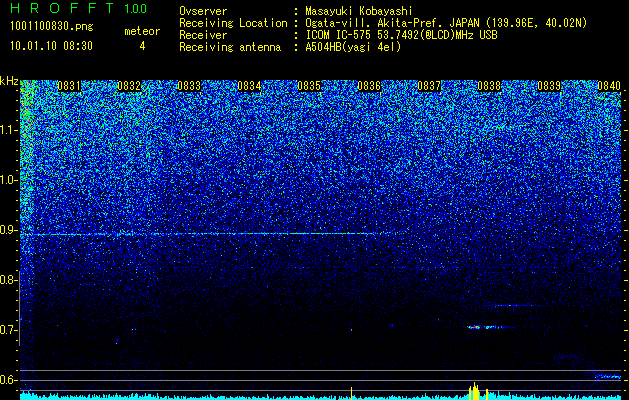Click the bright meteor echo near 0838
This screenshot has width=629, height=400.
click(487, 327)
